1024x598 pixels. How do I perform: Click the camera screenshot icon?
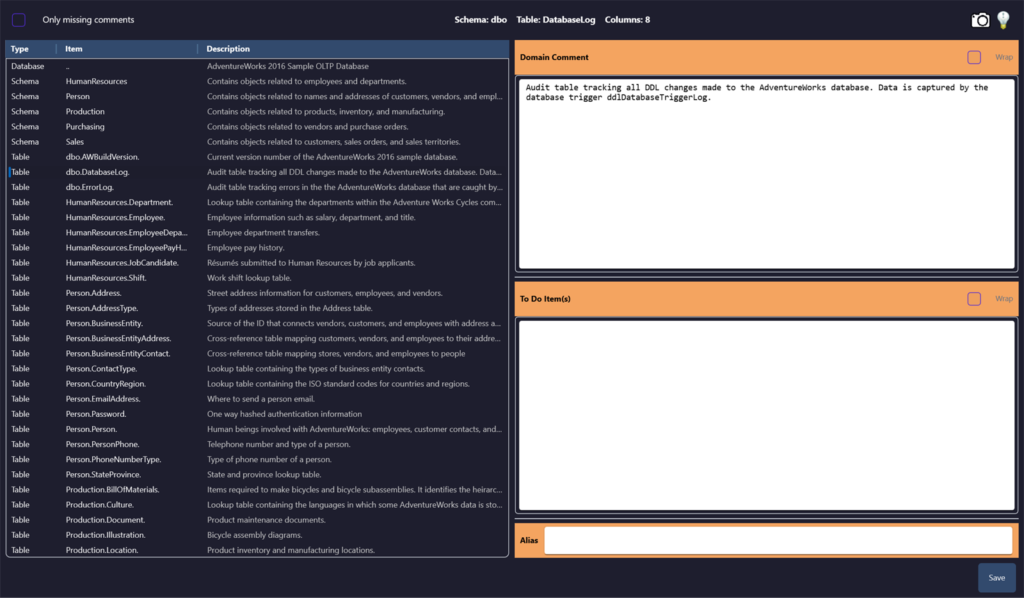(x=980, y=20)
